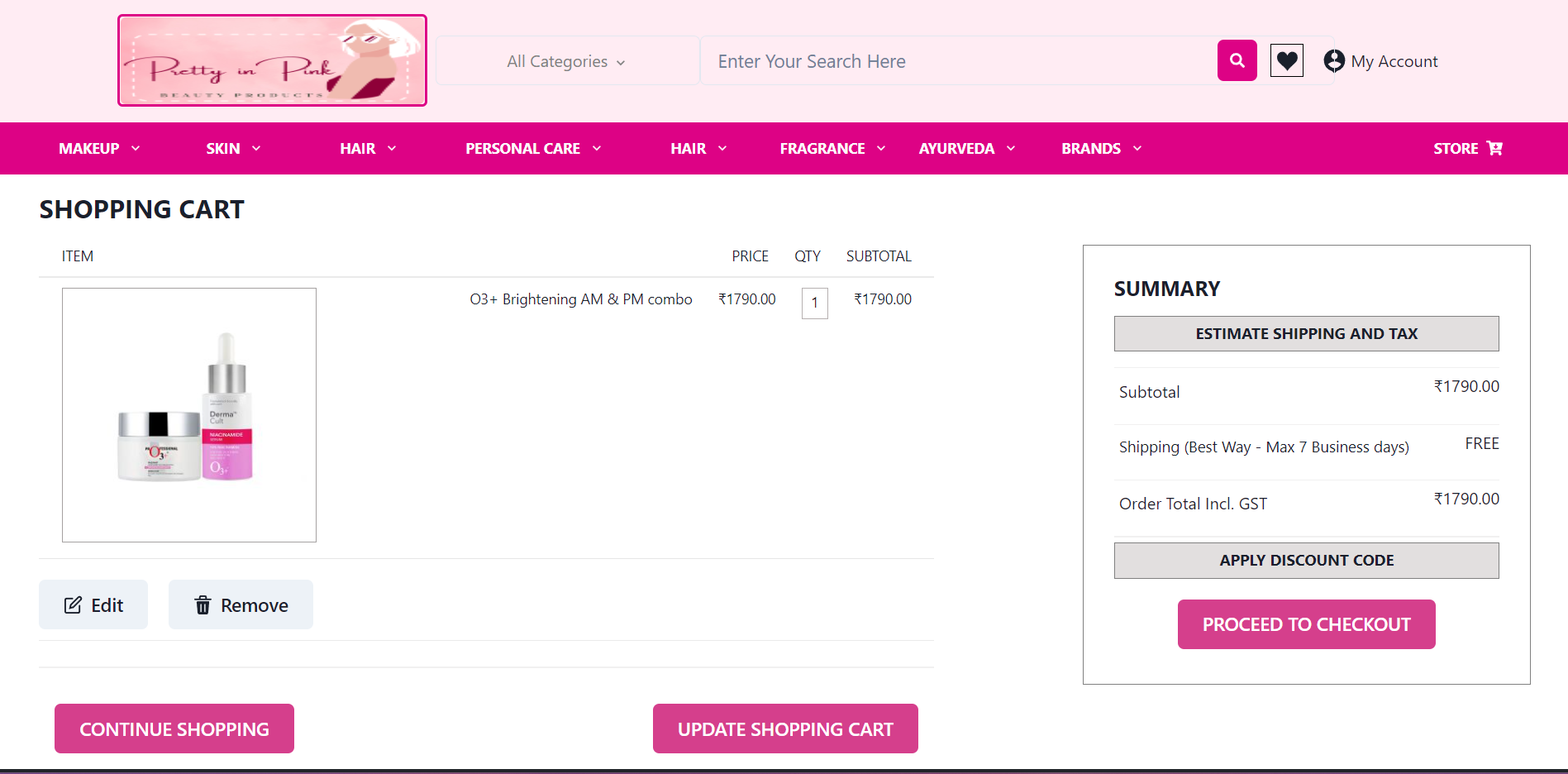
Task: Click the Pretty in Pink logo
Action: click(x=272, y=60)
